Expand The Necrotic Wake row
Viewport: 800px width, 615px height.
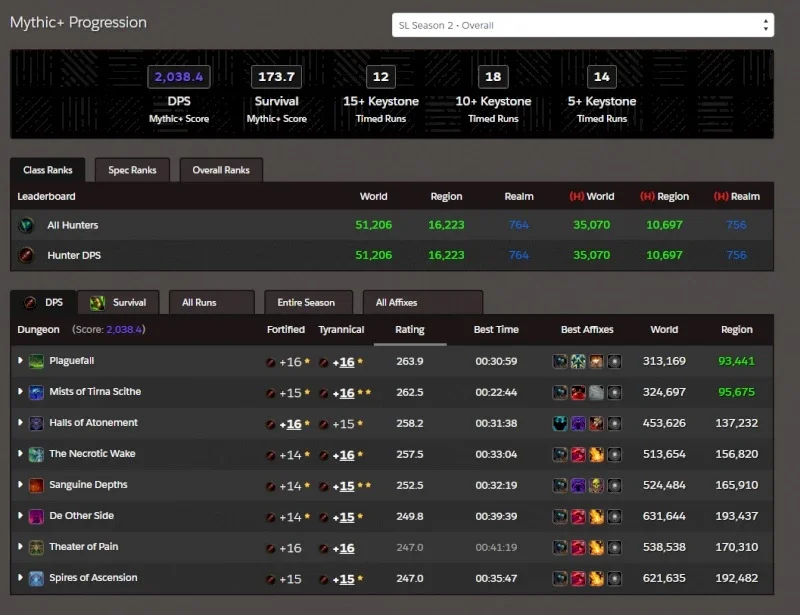pyautogui.click(x=20, y=453)
